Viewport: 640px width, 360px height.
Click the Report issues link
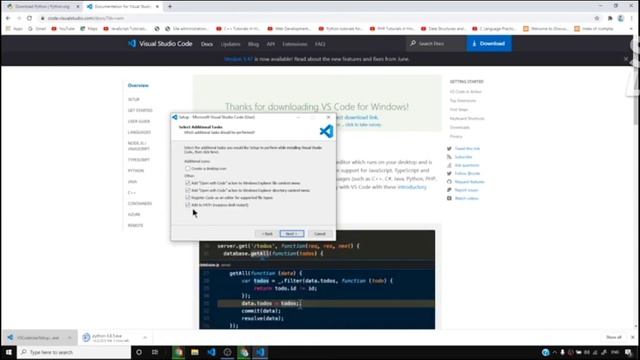coord(466,190)
